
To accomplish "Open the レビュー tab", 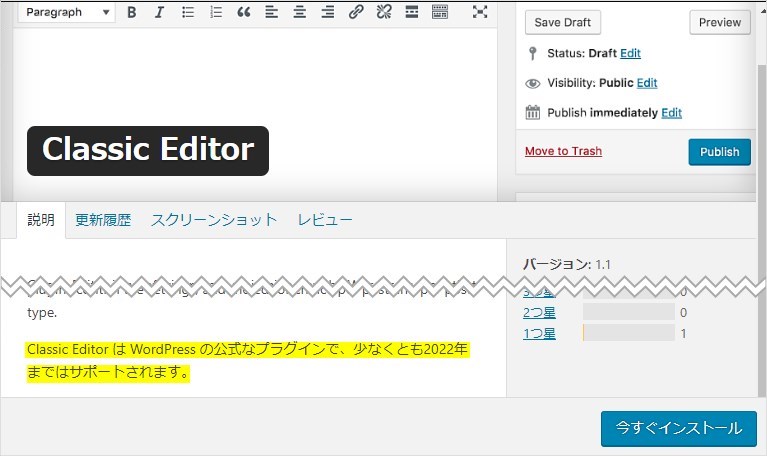I will (325, 220).
